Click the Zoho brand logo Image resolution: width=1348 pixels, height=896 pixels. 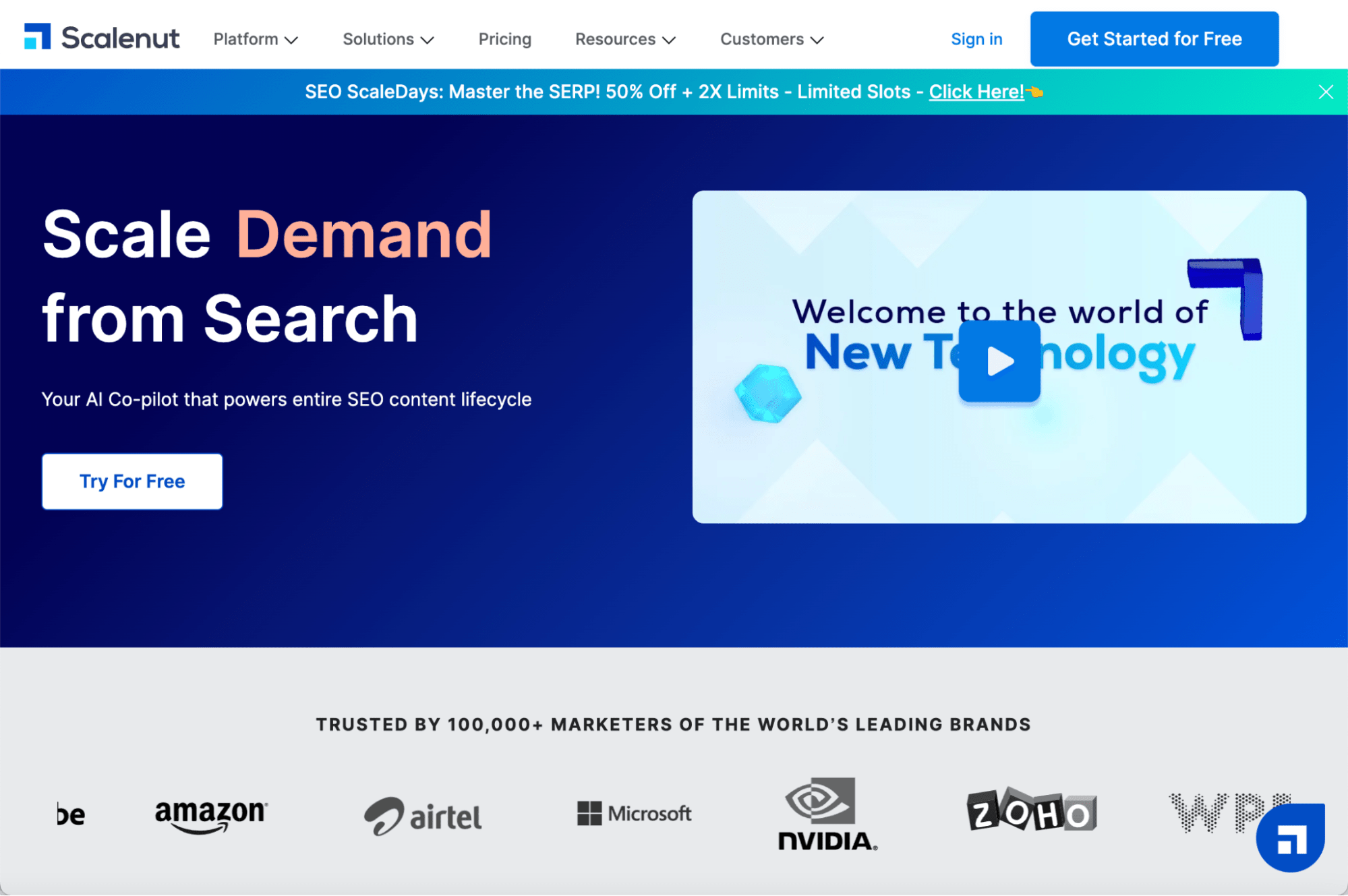coord(1032,810)
